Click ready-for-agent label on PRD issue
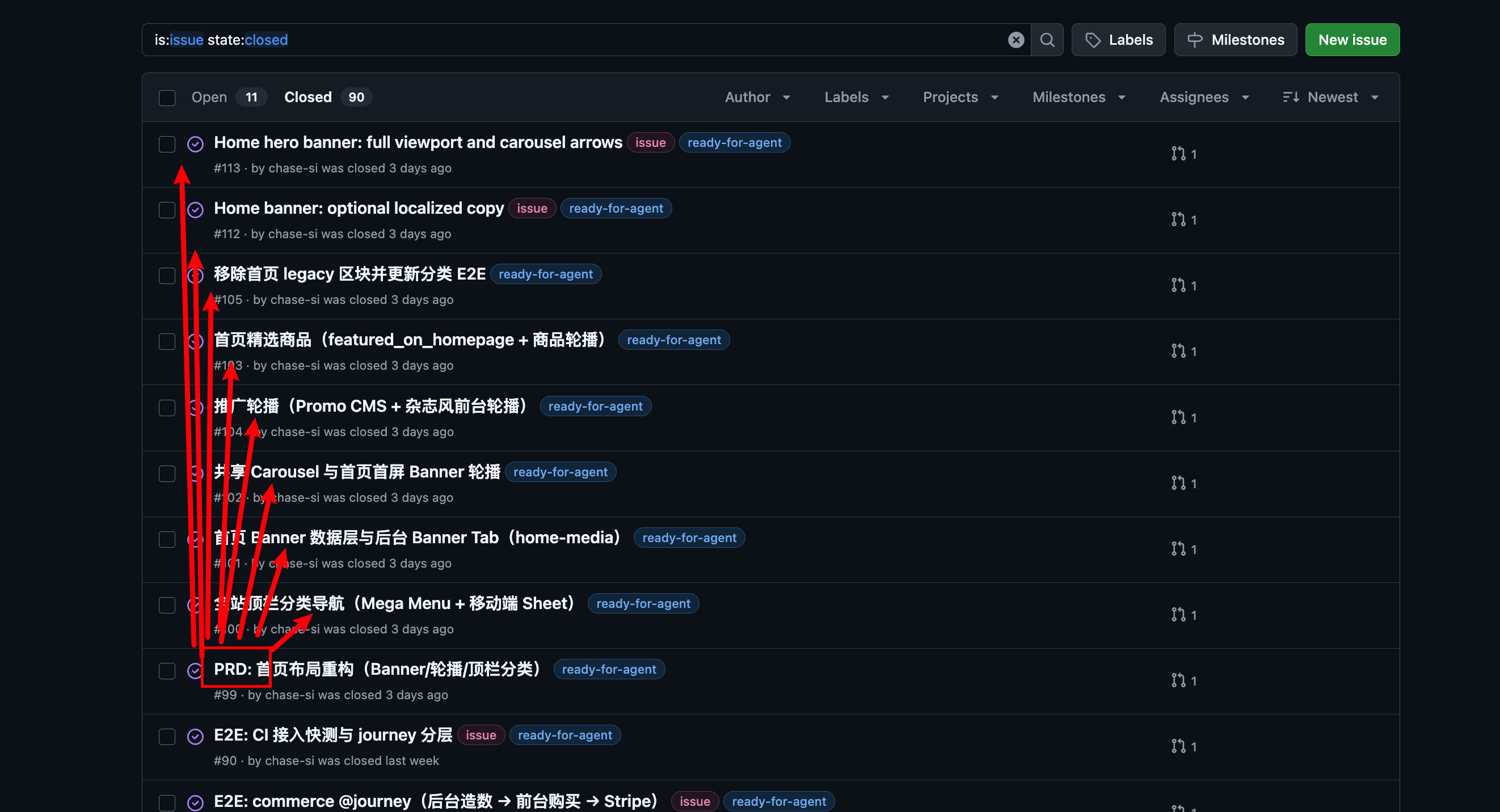 [609, 670]
